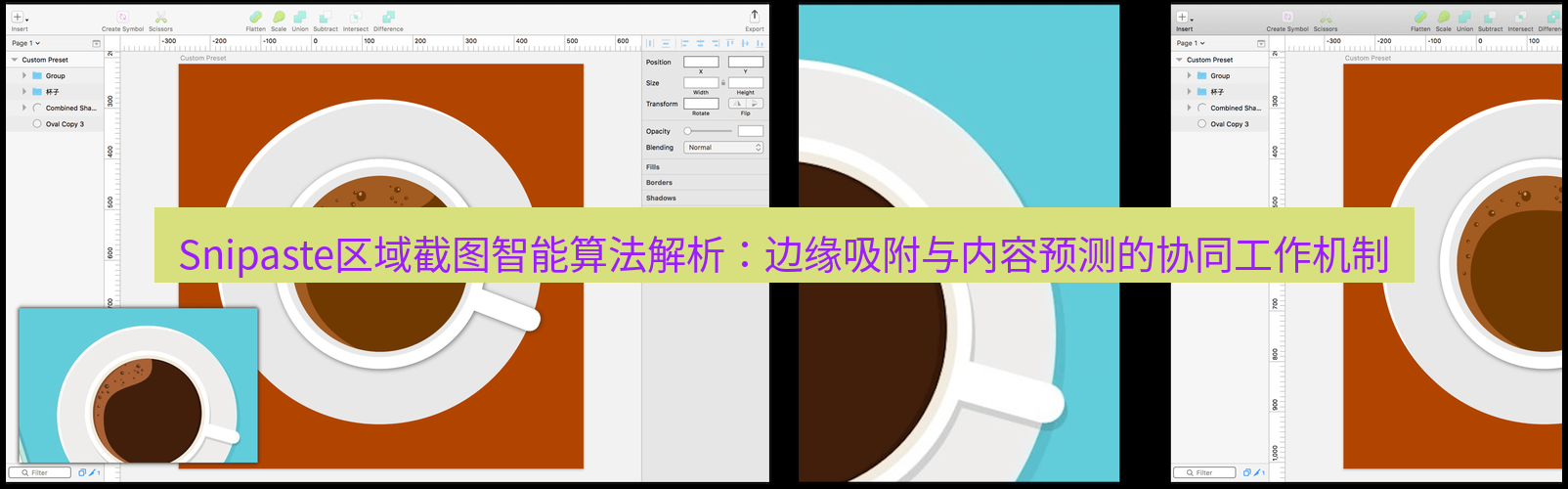Screen dimensions: 1568x489
Task: Select the Group layer row in the right window
Action: tap(1220, 75)
